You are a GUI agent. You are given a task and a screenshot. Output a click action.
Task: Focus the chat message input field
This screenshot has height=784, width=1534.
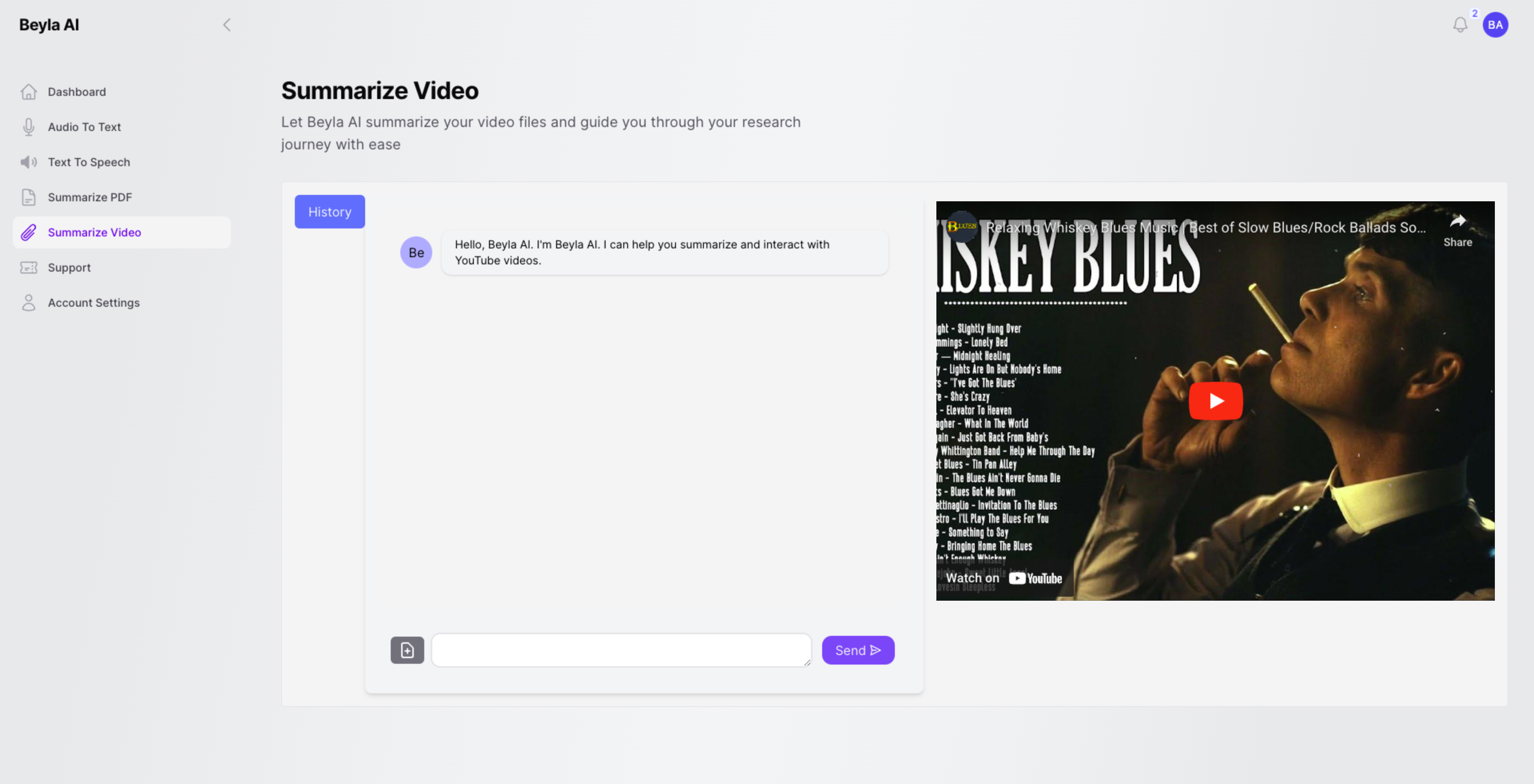(620, 650)
